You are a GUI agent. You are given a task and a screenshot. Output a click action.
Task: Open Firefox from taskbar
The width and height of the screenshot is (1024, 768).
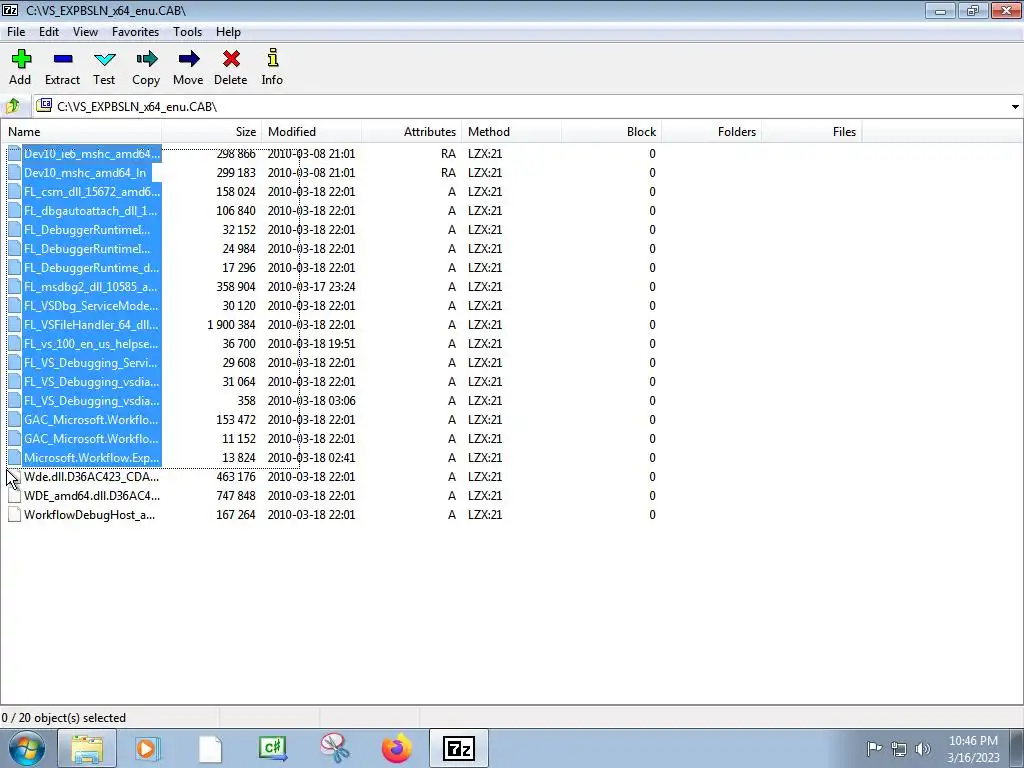click(x=396, y=748)
